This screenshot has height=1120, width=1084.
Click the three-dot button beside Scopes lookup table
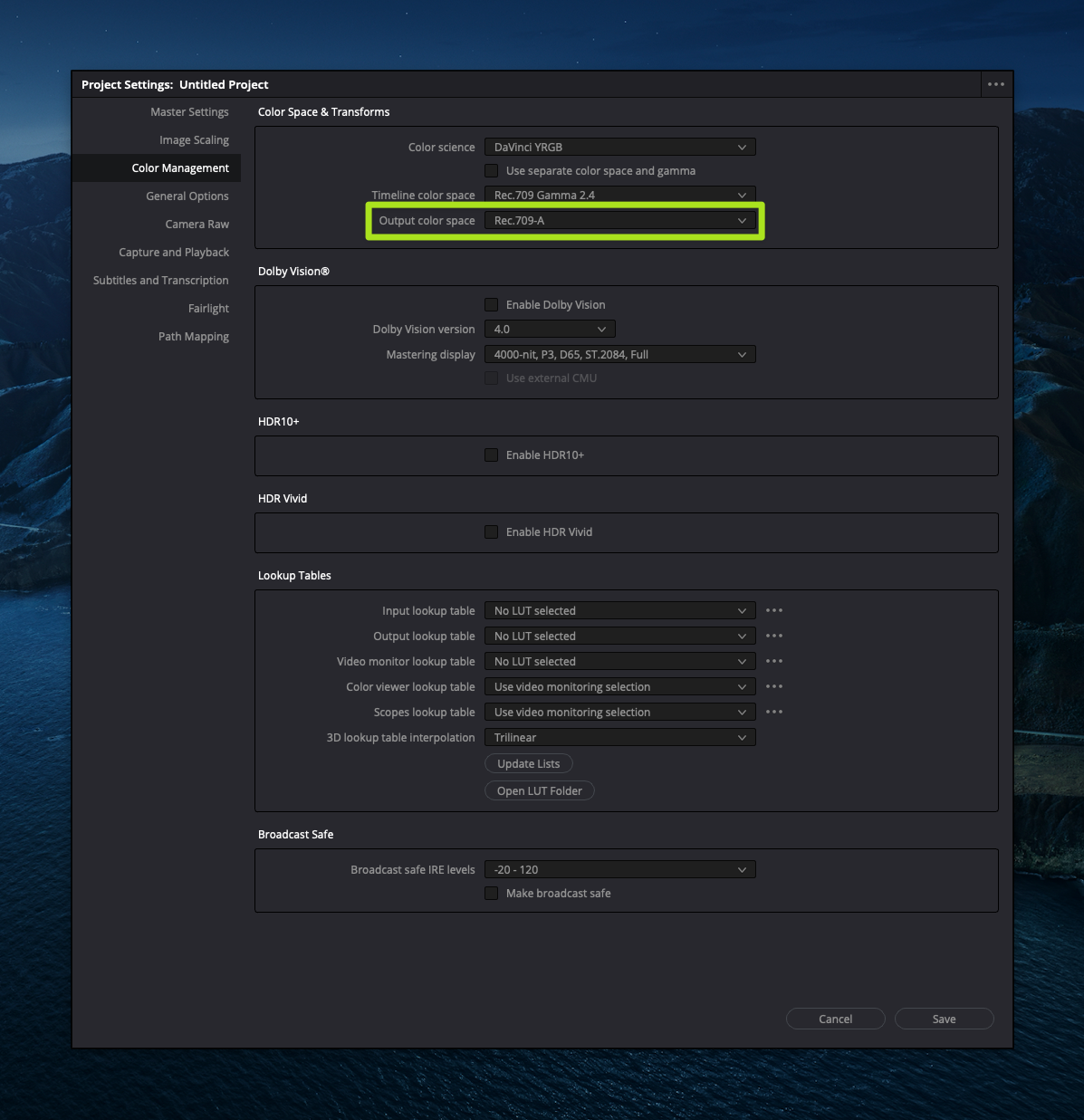774,712
